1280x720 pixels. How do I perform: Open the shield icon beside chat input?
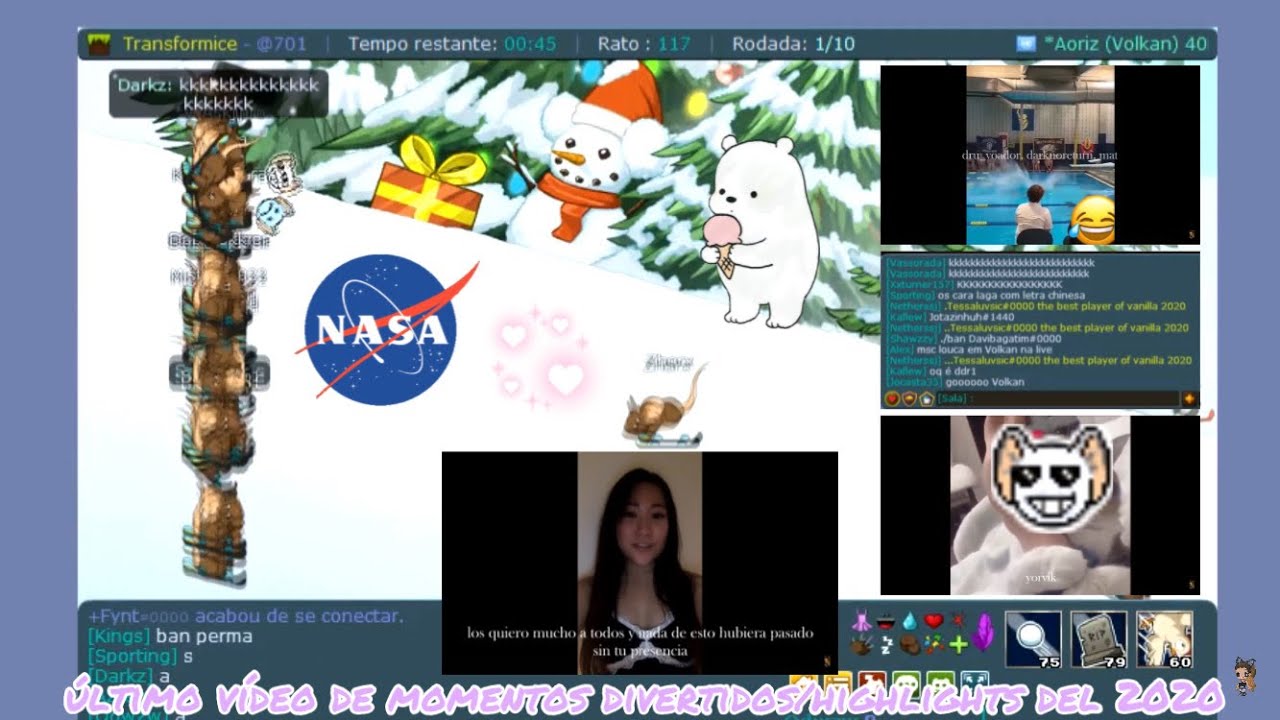pyautogui.click(x=910, y=398)
